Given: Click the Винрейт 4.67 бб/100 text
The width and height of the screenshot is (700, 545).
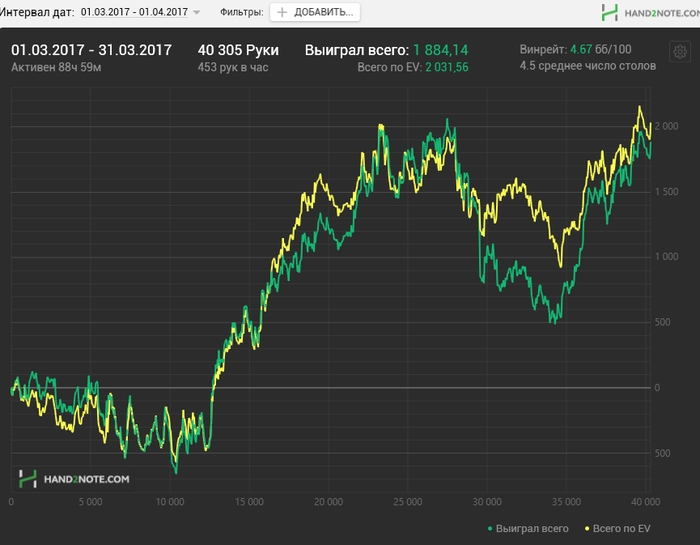Looking at the screenshot, I should point(575,49).
